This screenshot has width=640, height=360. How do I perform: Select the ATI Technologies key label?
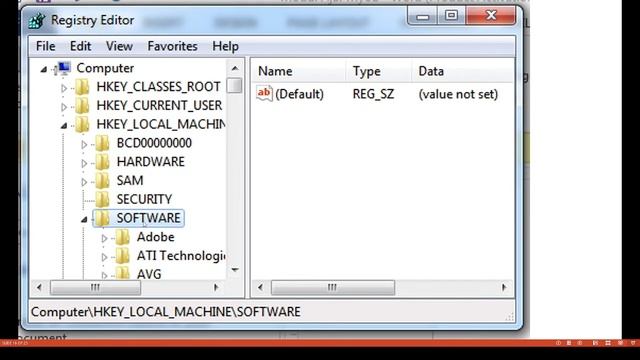(181, 256)
